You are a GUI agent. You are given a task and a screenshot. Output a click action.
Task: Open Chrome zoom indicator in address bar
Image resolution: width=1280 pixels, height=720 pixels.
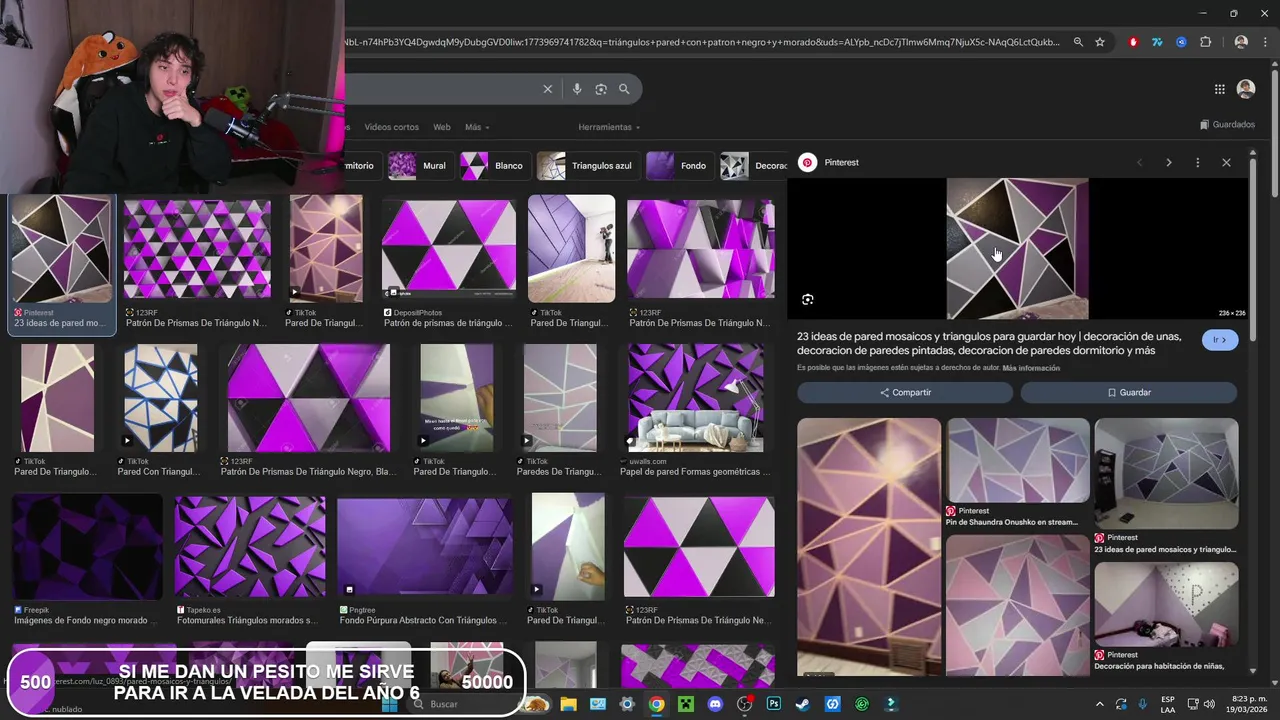(x=1078, y=42)
